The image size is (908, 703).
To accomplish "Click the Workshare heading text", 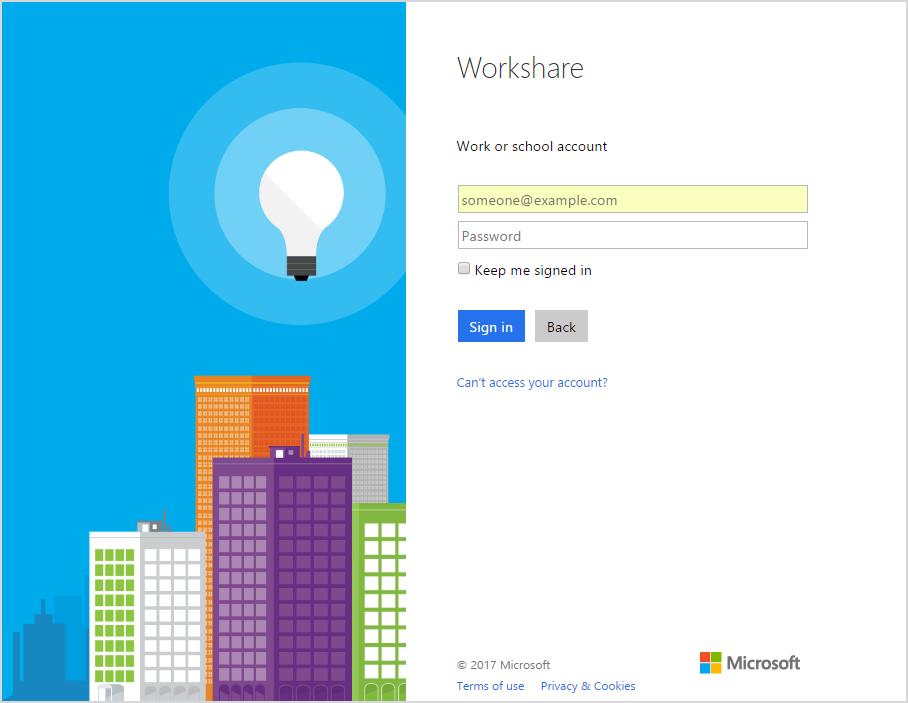I will pos(520,68).
